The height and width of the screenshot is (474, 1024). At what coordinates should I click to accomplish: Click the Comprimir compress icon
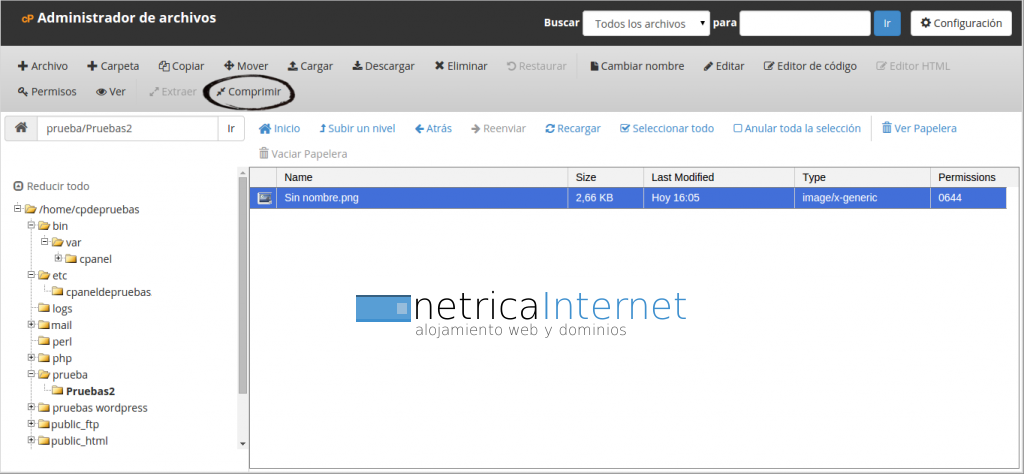[x=221, y=92]
